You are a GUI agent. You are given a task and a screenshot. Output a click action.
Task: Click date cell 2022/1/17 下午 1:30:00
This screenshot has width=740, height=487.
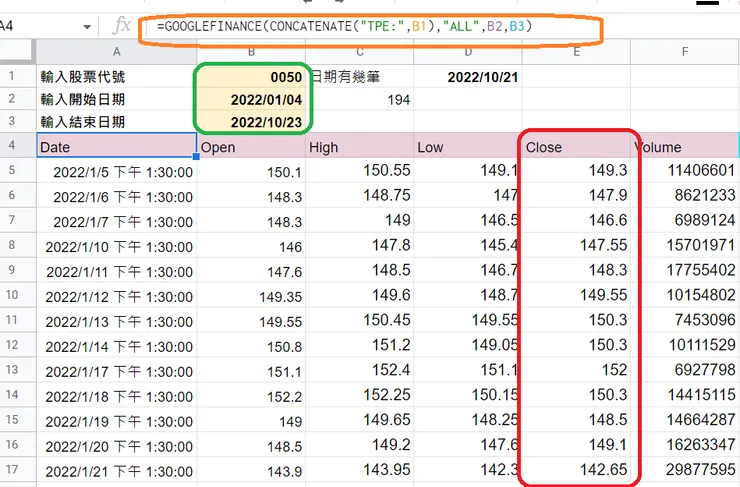coord(117,370)
